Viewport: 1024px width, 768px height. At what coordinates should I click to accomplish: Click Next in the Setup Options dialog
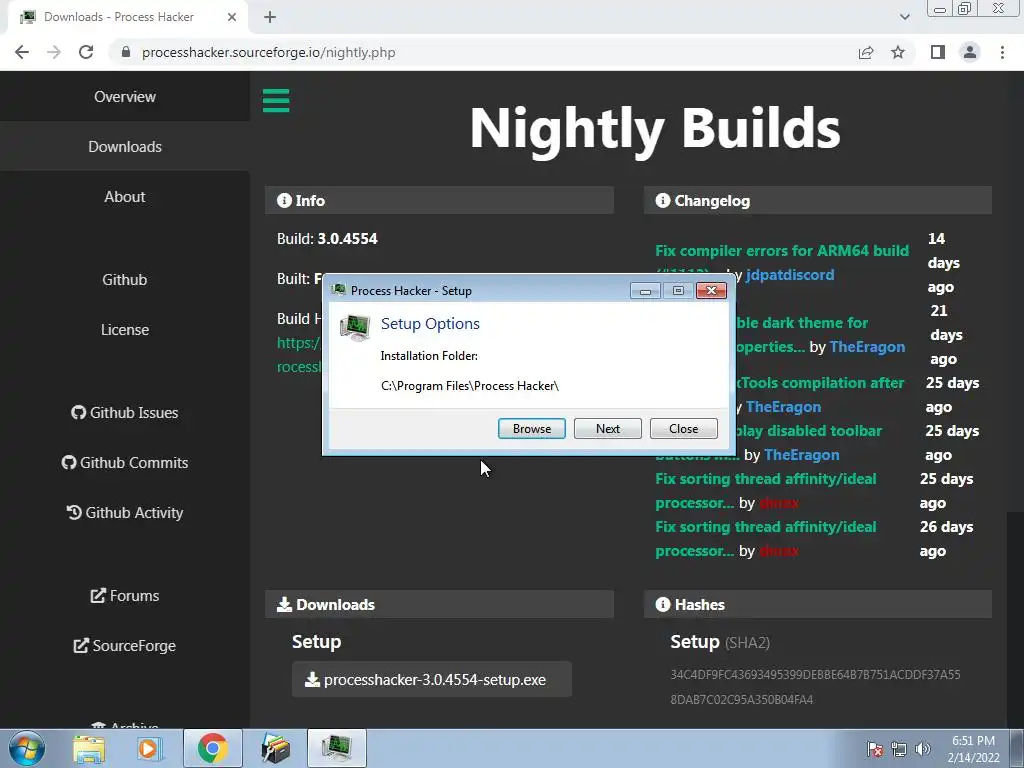[607, 428]
